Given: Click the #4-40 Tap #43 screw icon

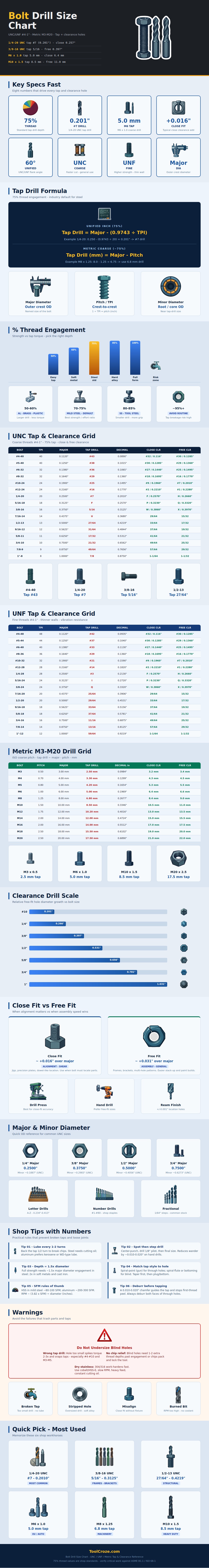Looking at the screenshot, I should coord(31,576).
